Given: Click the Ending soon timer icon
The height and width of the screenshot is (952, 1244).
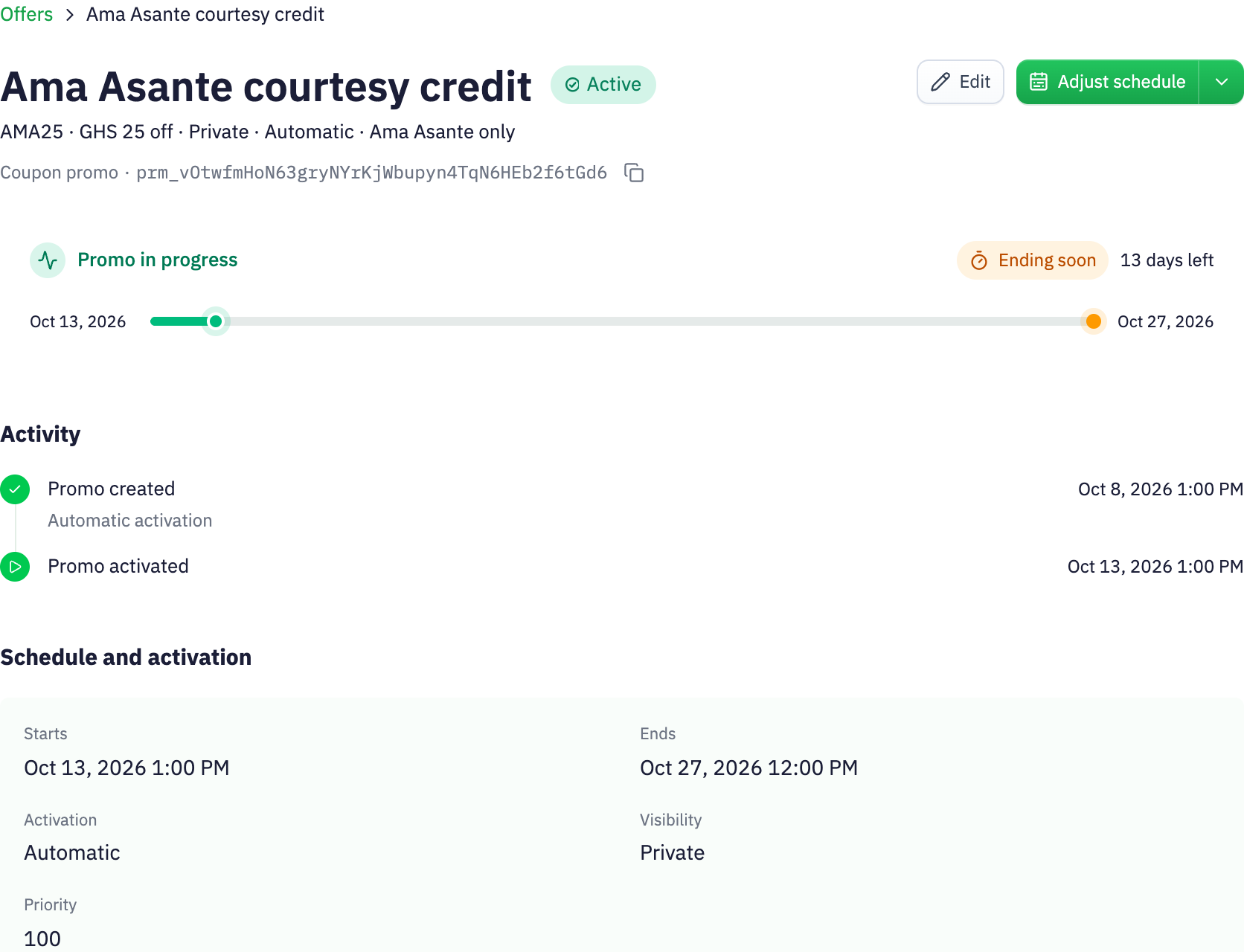Looking at the screenshot, I should (979, 260).
